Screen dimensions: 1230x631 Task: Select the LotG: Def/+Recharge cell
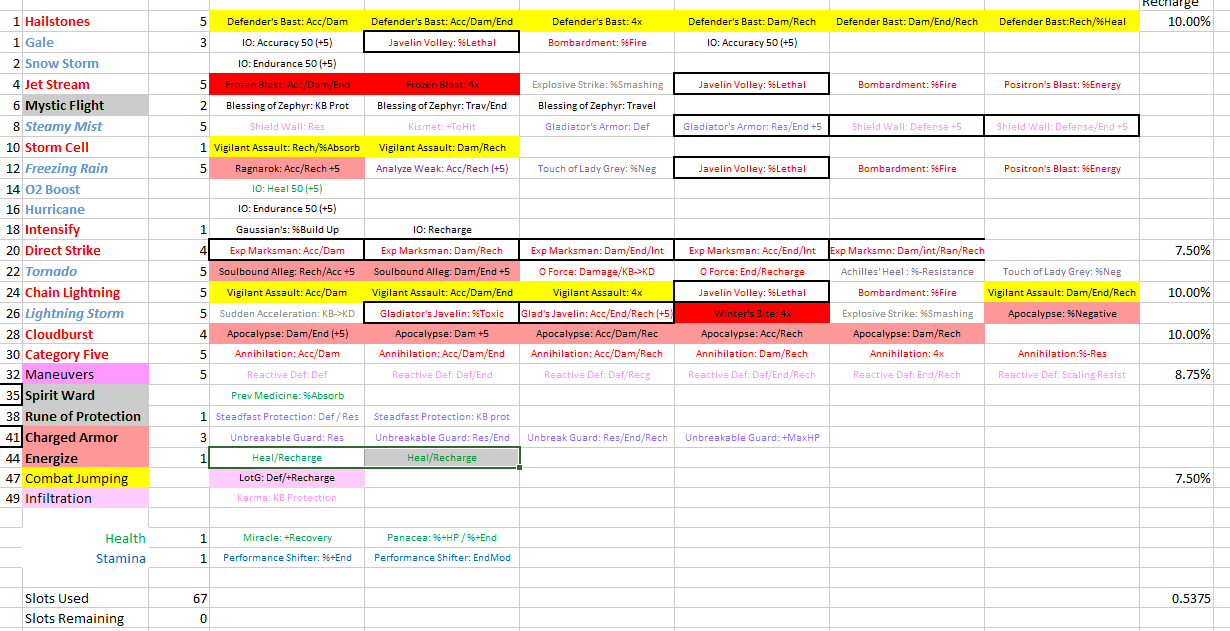pos(287,478)
